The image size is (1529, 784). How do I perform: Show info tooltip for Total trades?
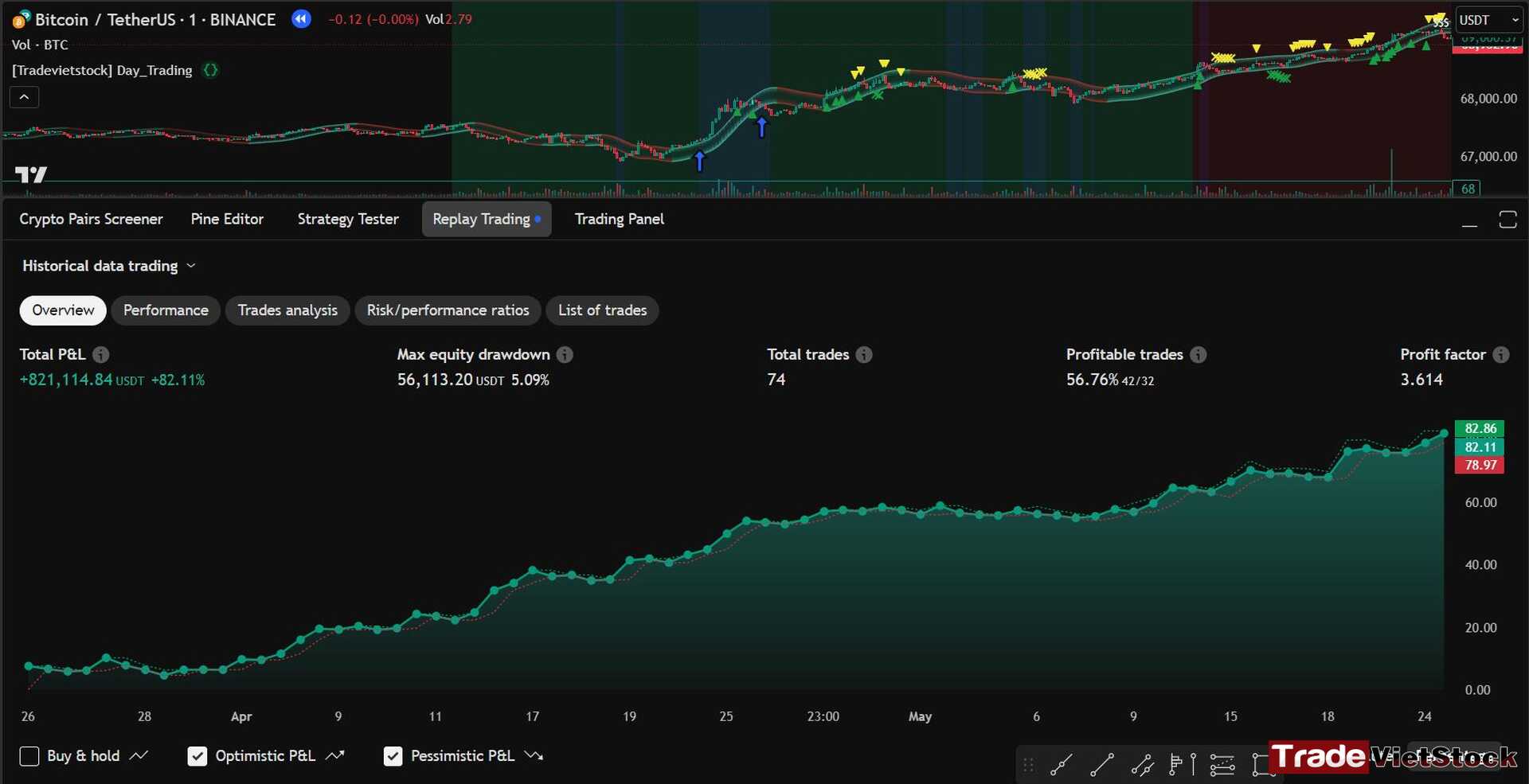coord(864,354)
